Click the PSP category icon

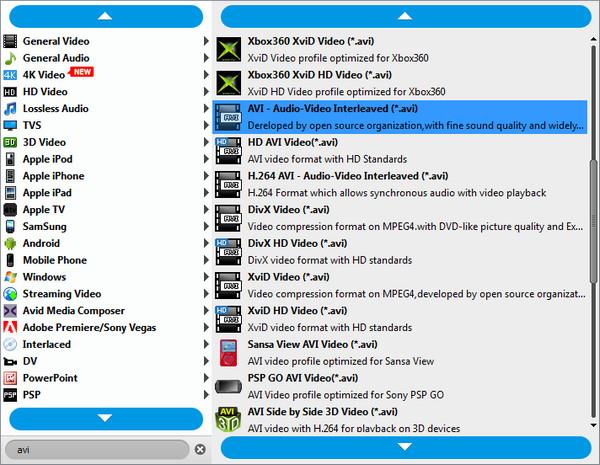point(10,395)
